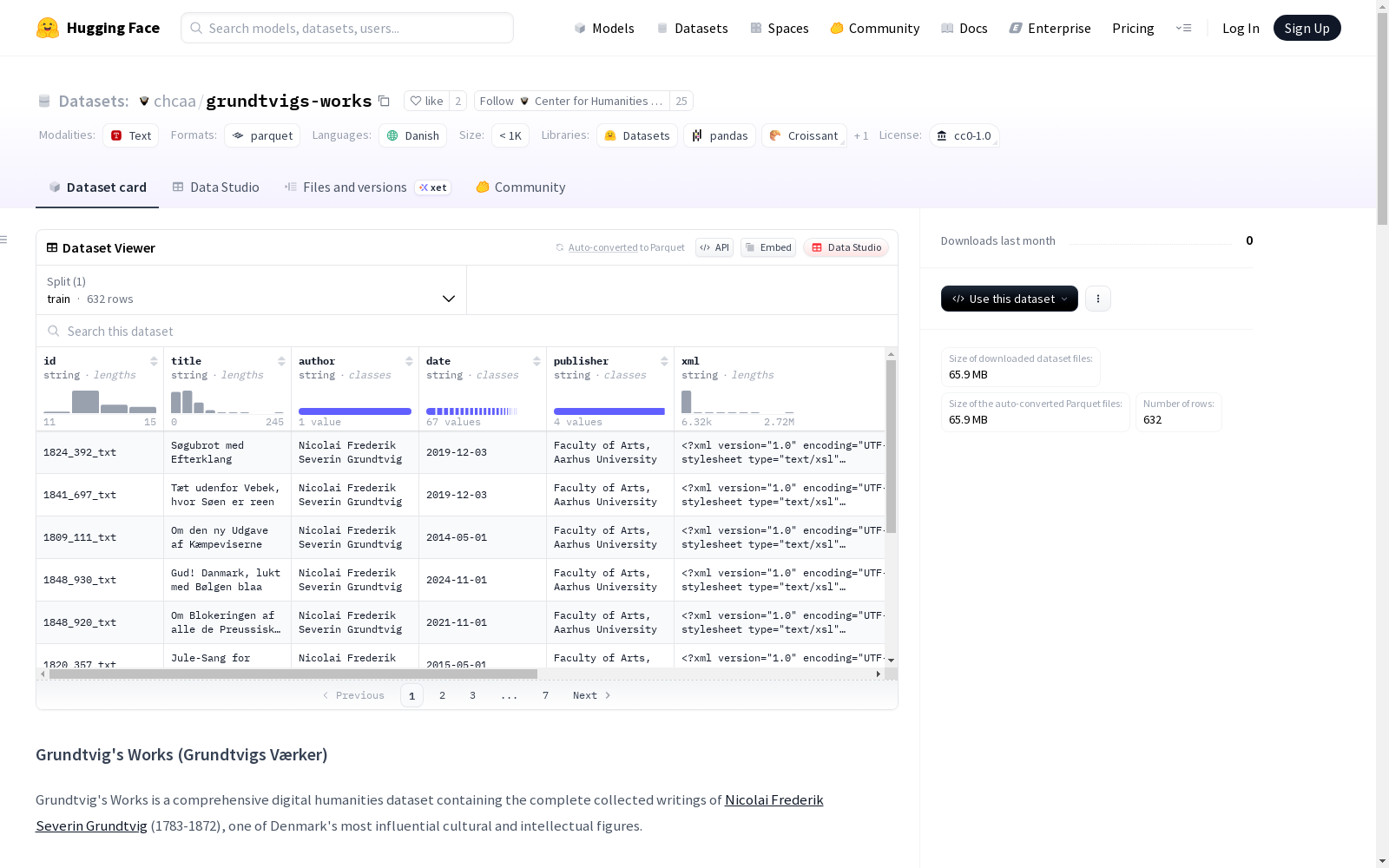Click the id length histogram bars

point(100,401)
